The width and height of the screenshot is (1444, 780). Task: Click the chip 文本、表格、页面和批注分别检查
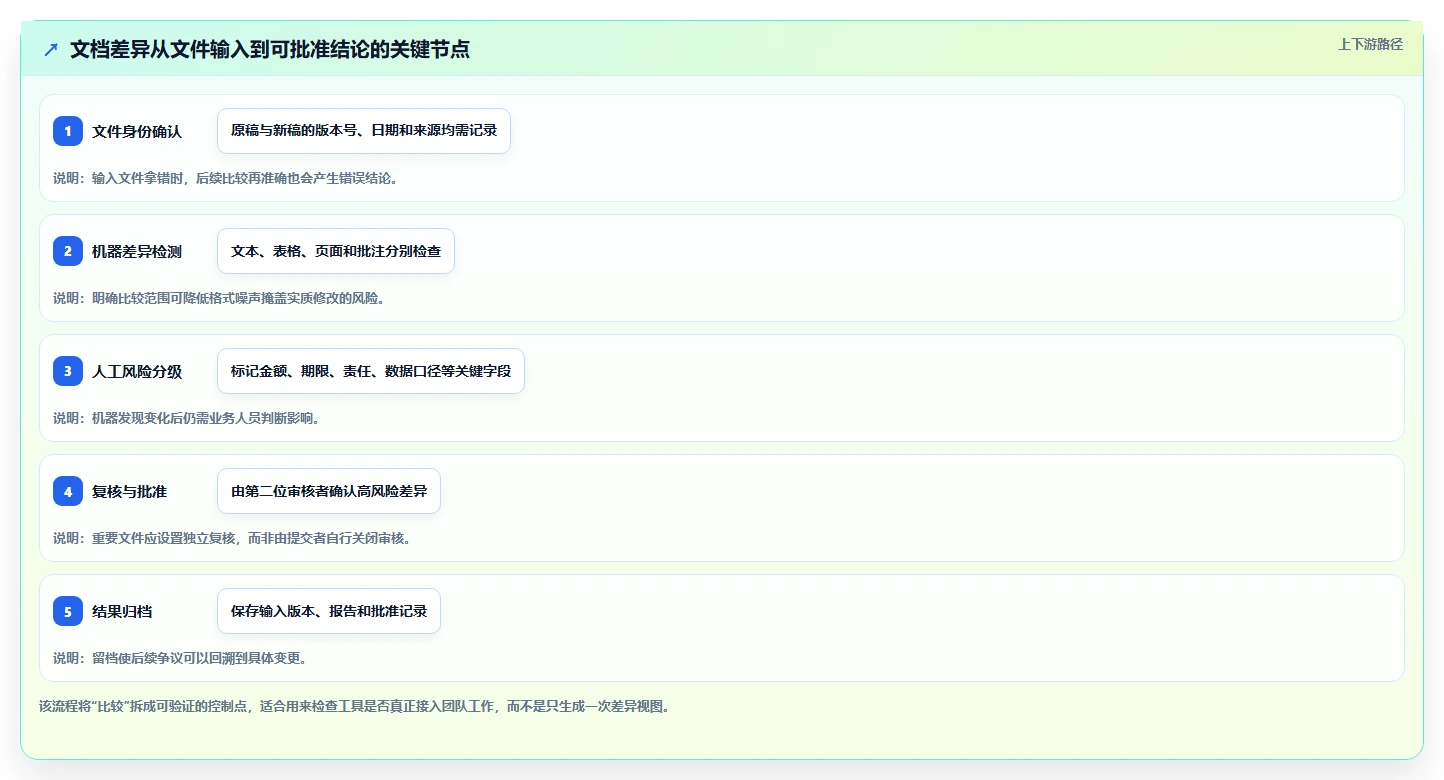click(336, 251)
